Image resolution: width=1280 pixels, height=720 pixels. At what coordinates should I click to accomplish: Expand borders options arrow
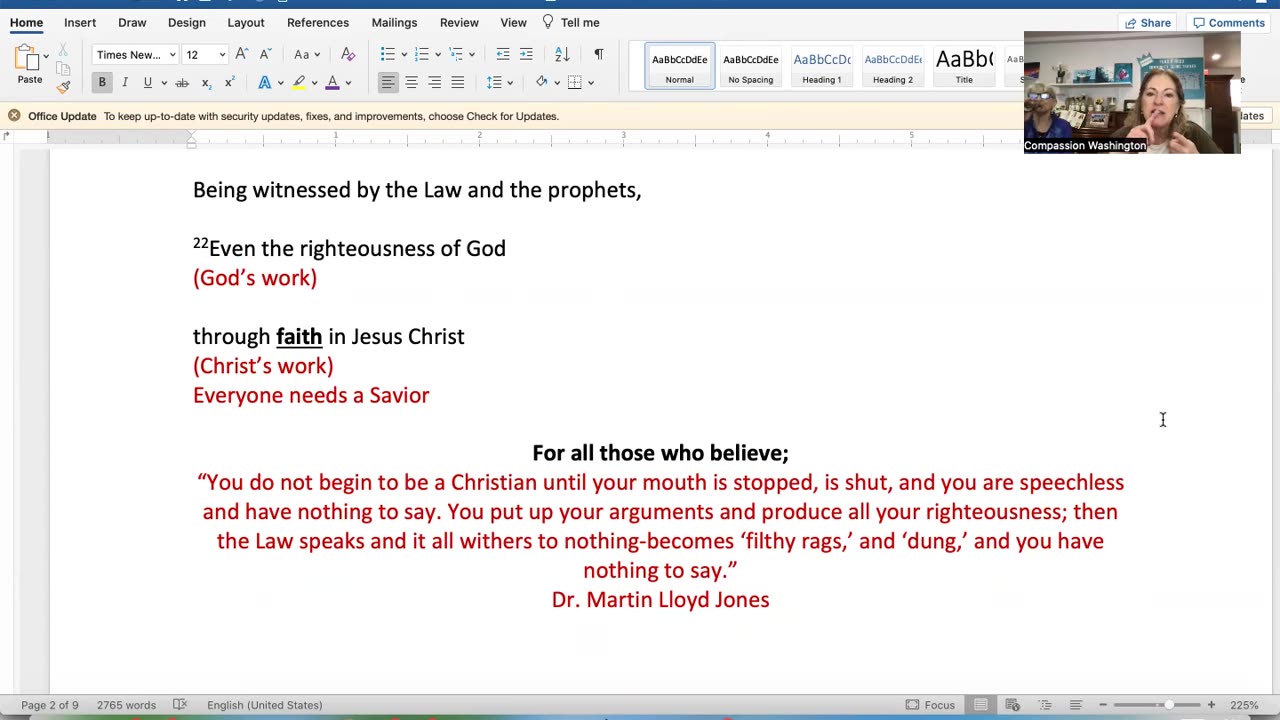click(x=591, y=83)
